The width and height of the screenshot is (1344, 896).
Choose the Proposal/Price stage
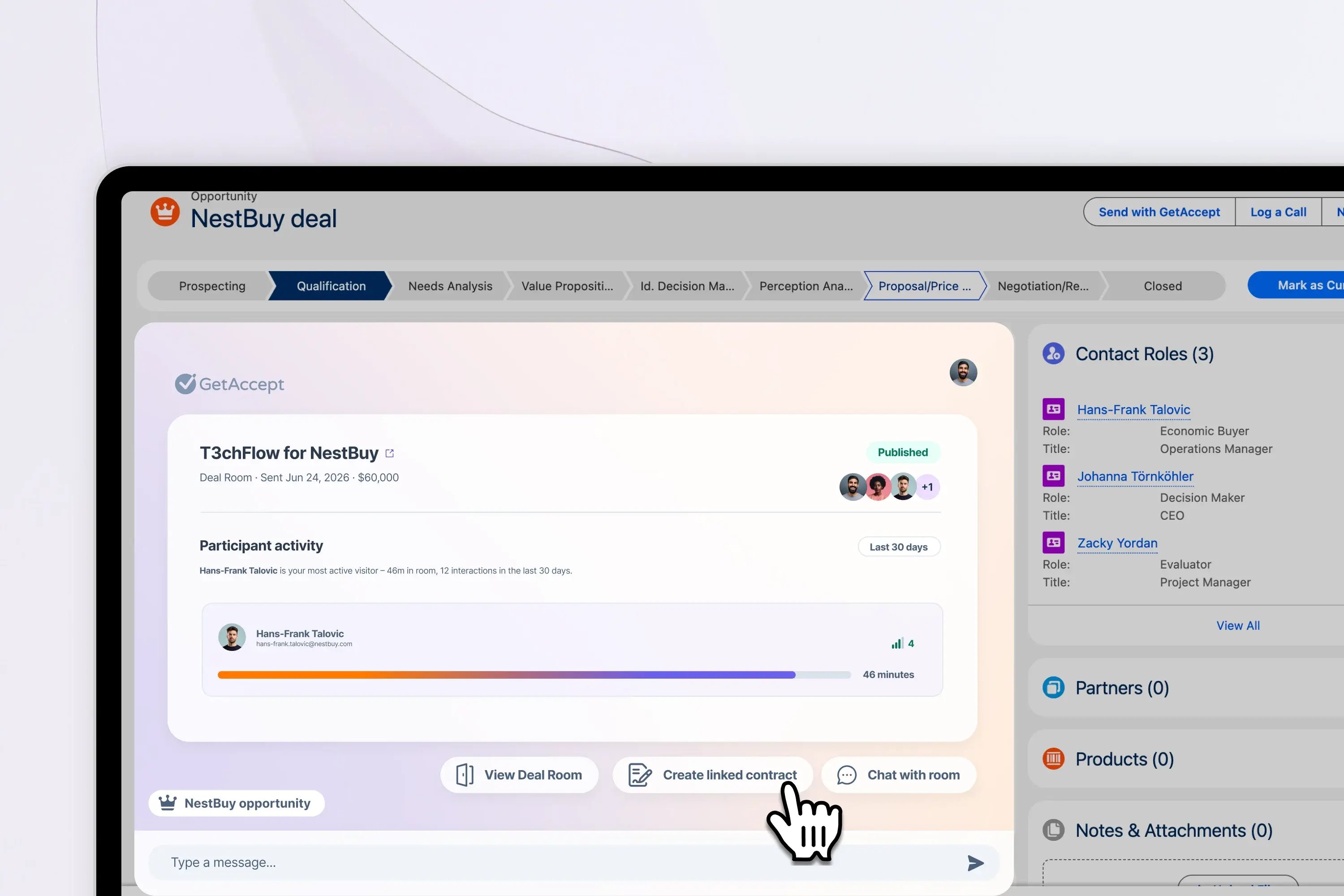point(925,286)
